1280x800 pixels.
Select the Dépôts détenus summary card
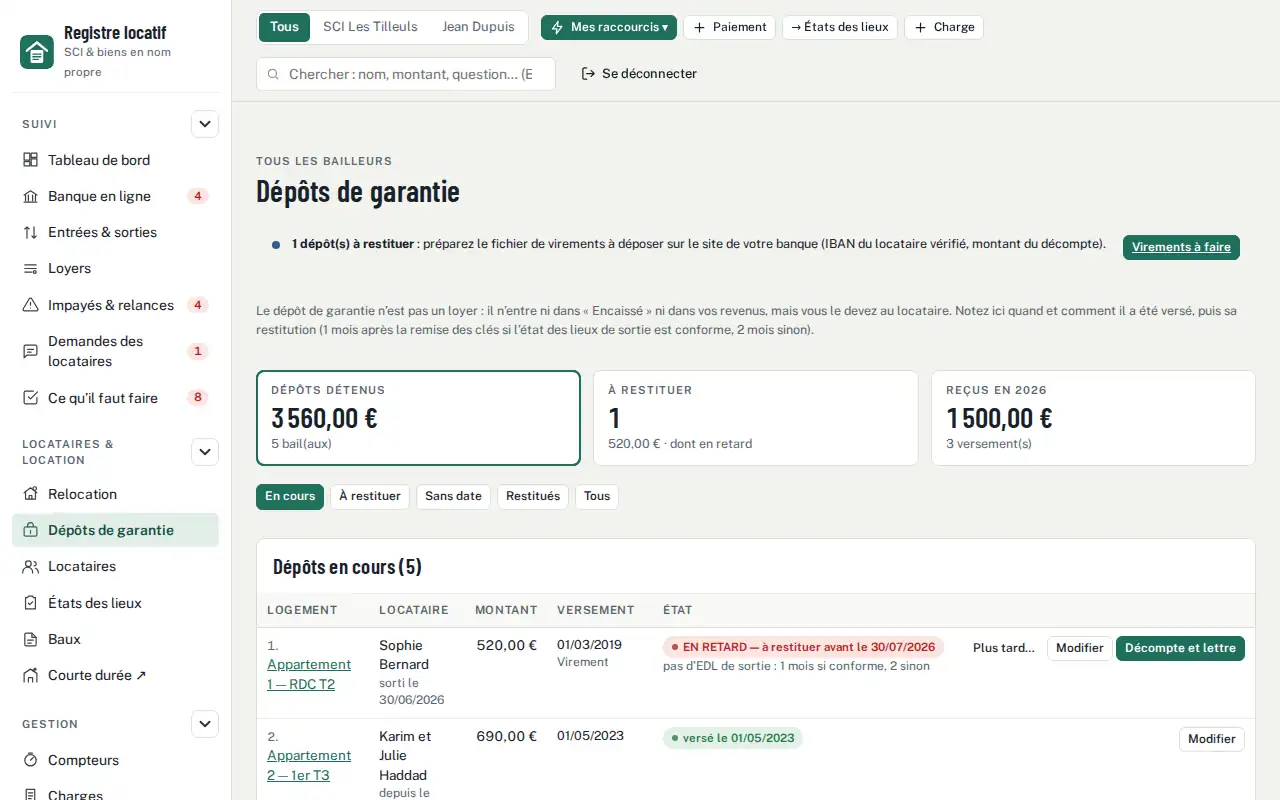[x=418, y=418]
